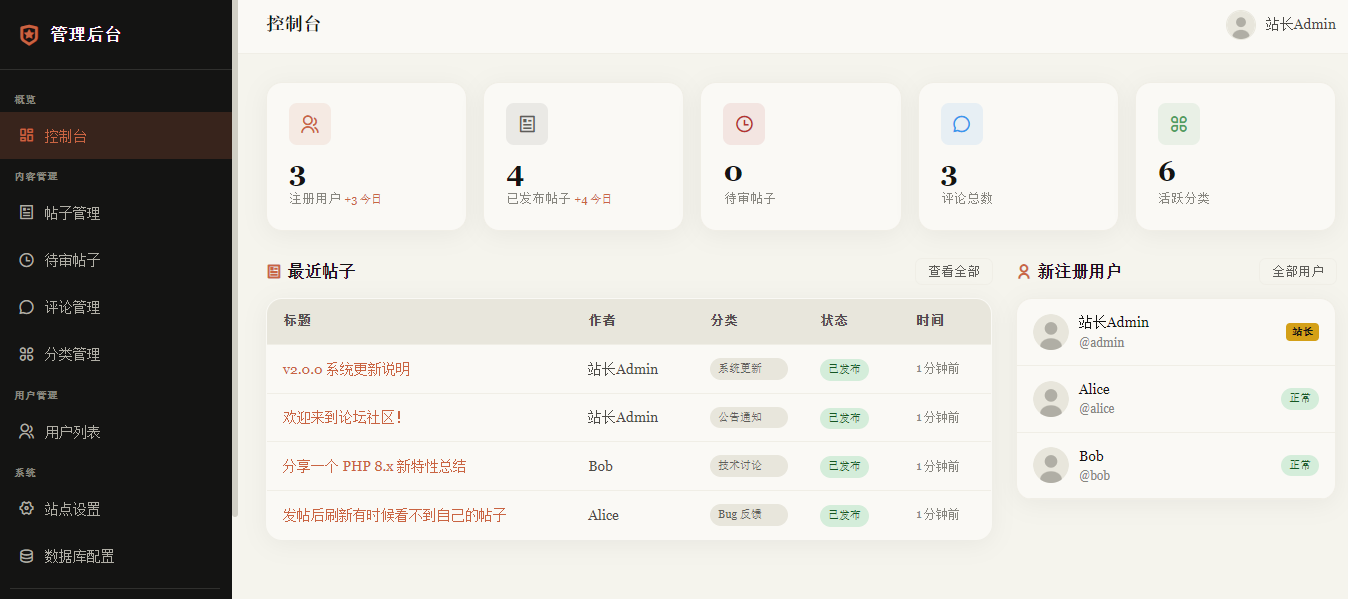Click the 站长Admin name in top bar
Viewport: 1348px width, 599px height.
(x=1300, y=25)
